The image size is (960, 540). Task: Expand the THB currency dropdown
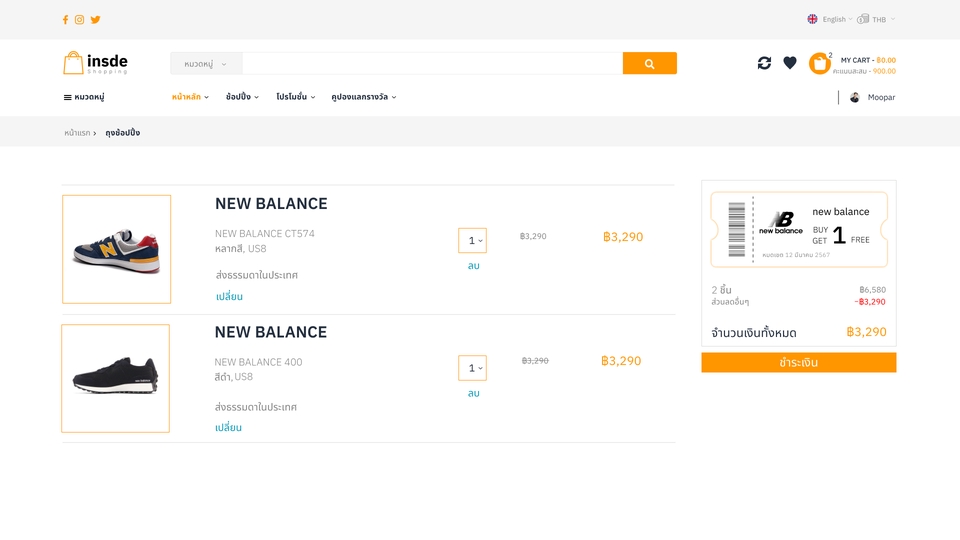pos(883,19)
